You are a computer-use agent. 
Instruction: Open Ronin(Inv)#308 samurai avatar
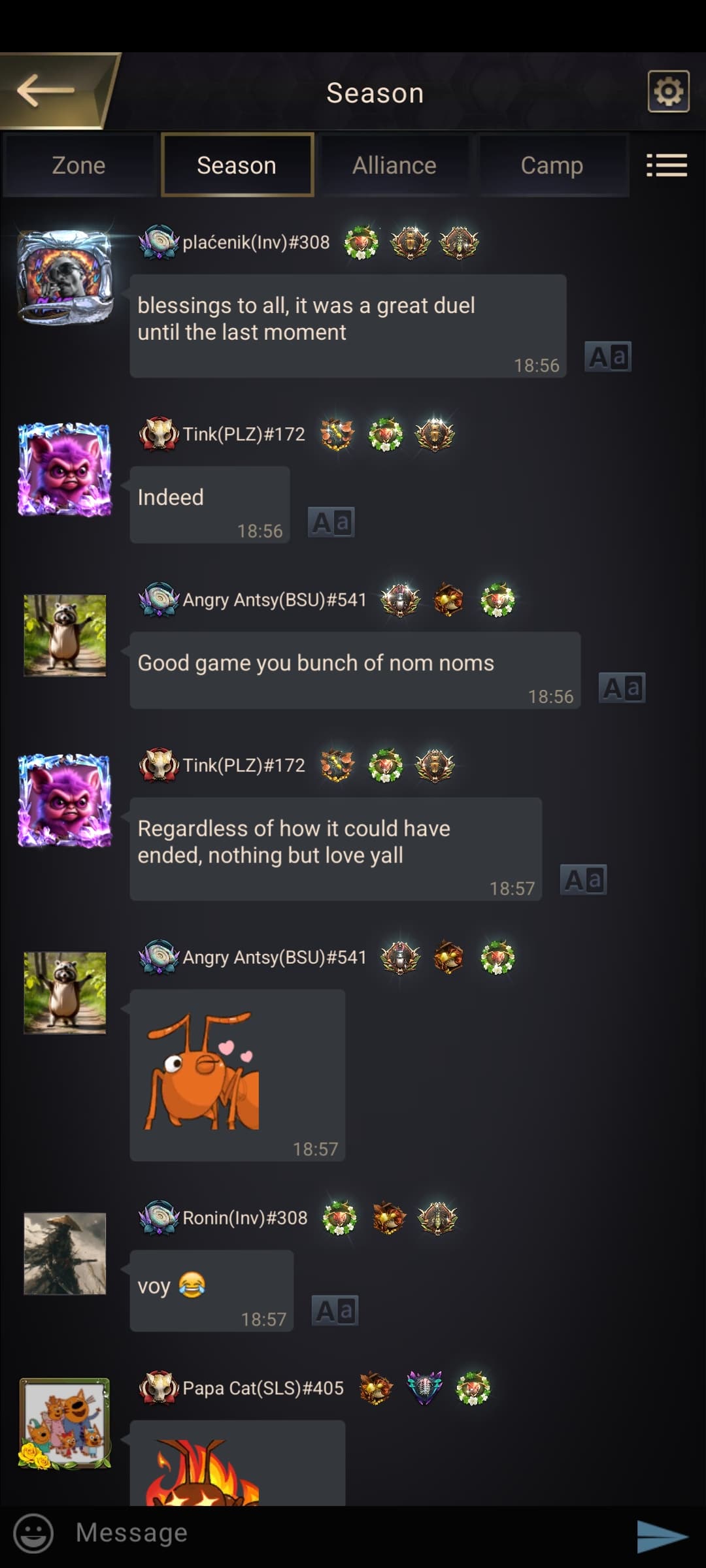pyautogui.click(x=65, y=1253)
